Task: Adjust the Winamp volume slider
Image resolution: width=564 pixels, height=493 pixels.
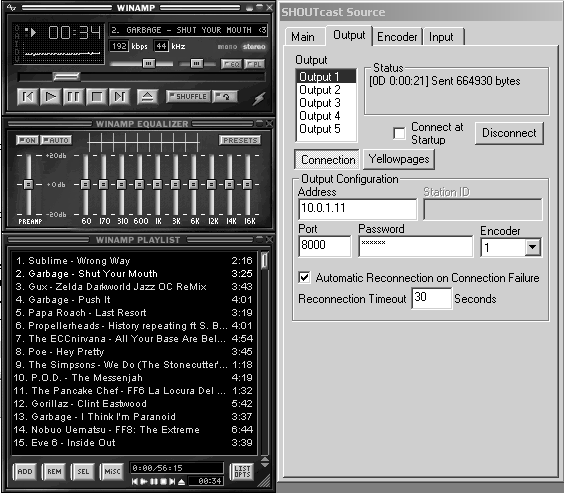Action: point(149,64)
